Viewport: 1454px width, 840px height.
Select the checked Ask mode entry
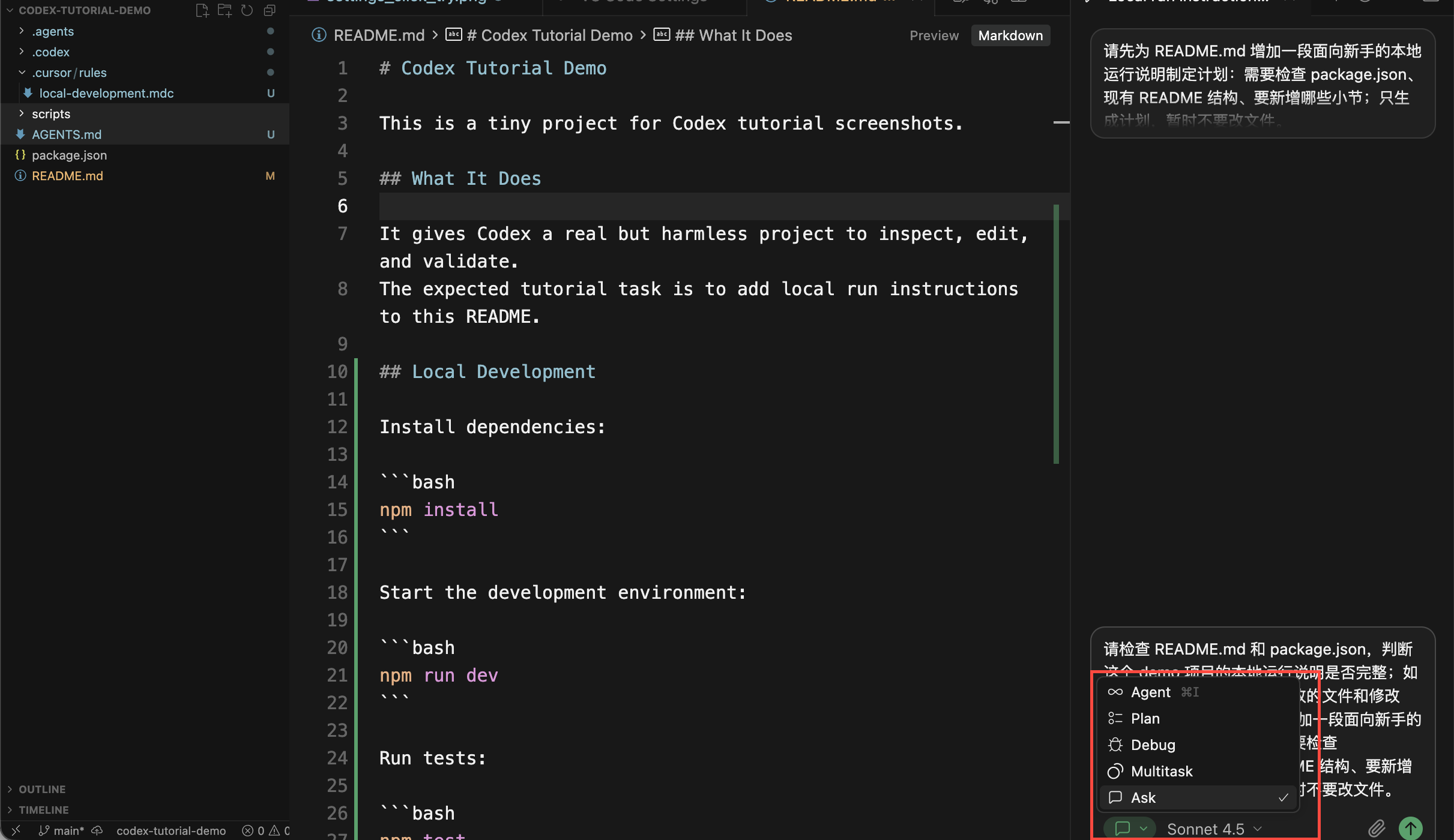pos(1199,797)
